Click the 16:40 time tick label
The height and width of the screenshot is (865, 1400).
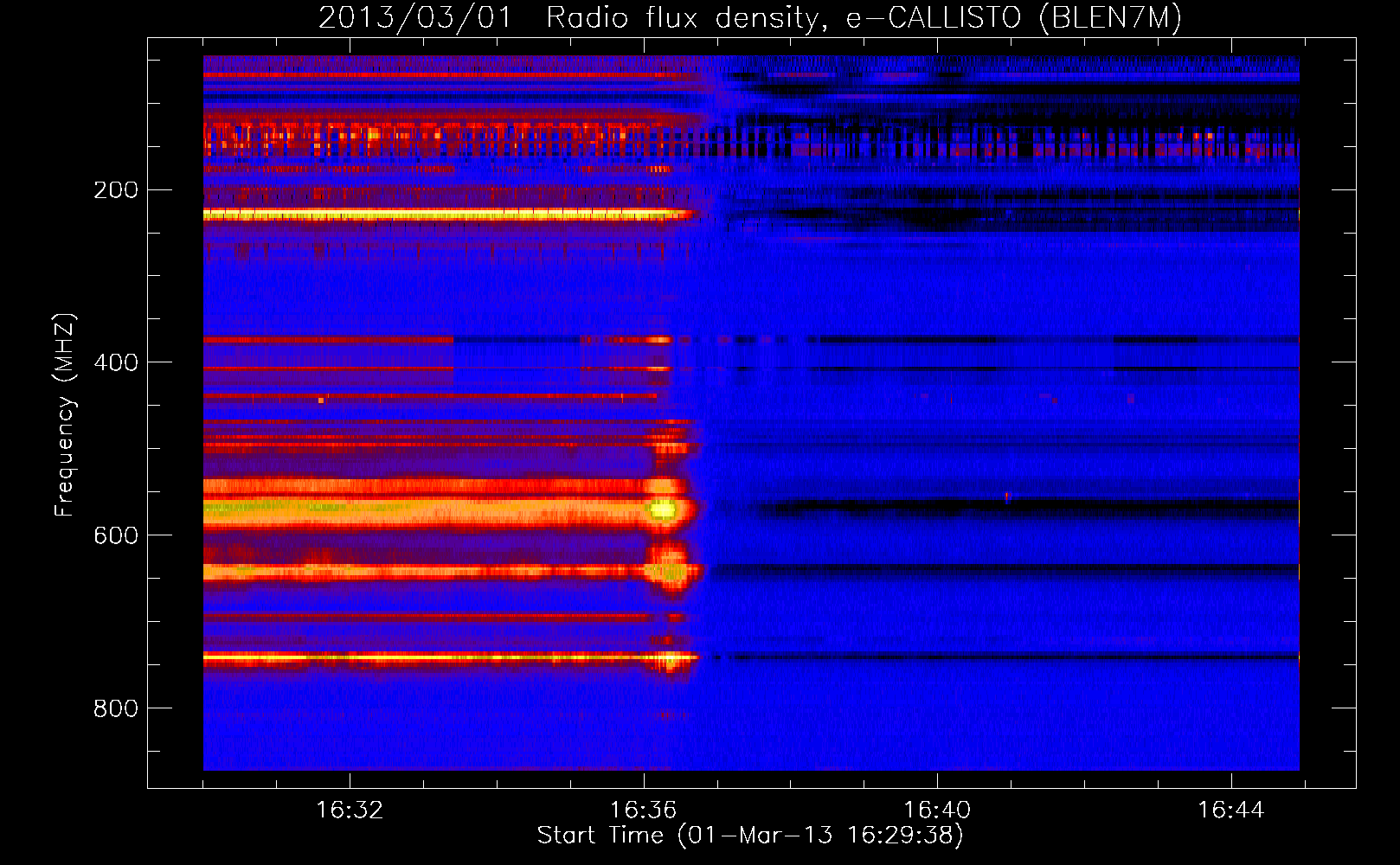pyautogui.click(x=937, y=811)
